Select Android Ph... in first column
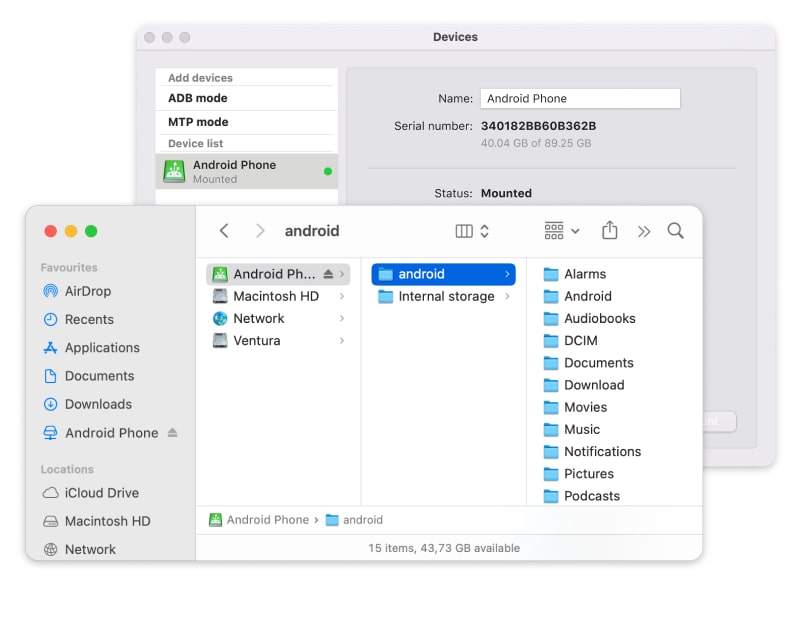The width and height of the screenshot is (800, 620). point(278,274)
